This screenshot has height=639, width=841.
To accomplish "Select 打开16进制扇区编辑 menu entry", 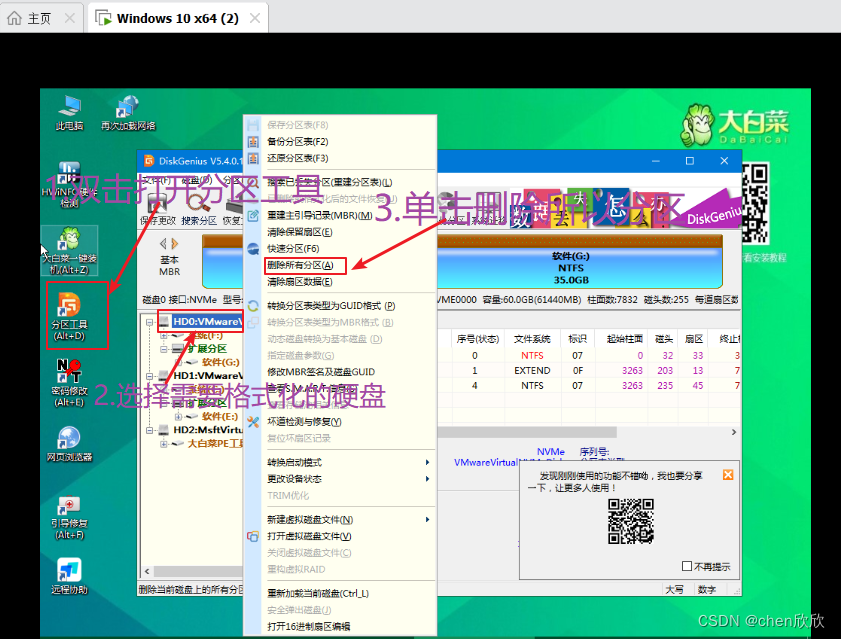I will pos(308,626).
